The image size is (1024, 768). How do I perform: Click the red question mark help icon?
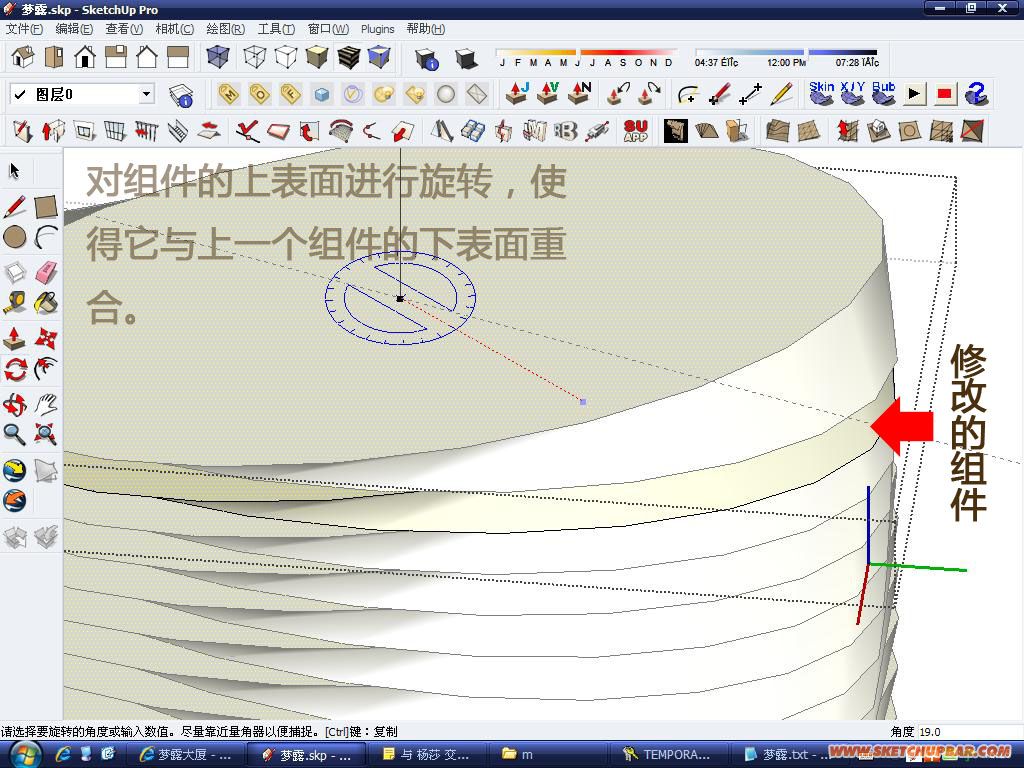(x=976, y=94)
